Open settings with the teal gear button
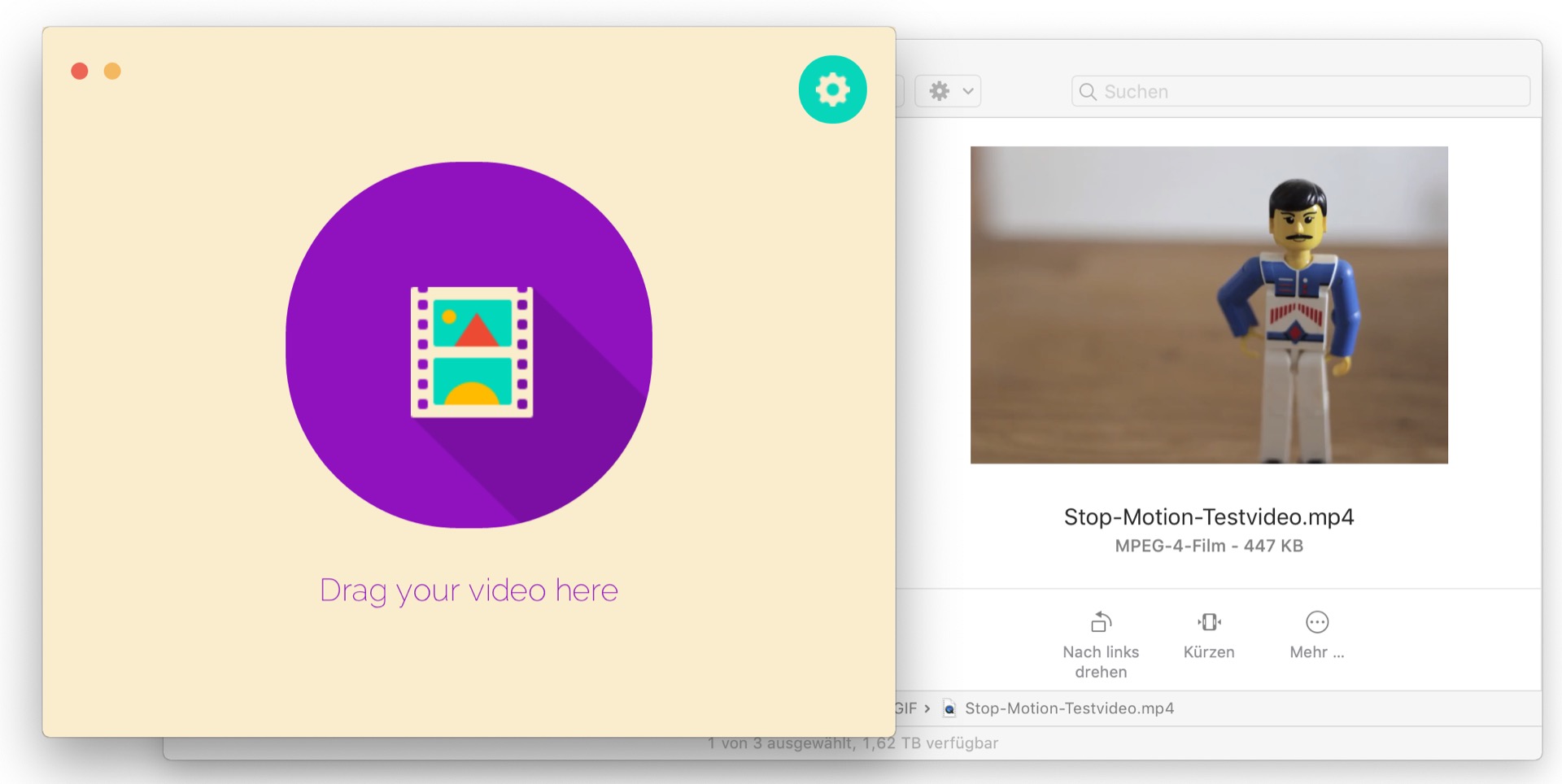The image size is (1562, 784). [832, 89]
